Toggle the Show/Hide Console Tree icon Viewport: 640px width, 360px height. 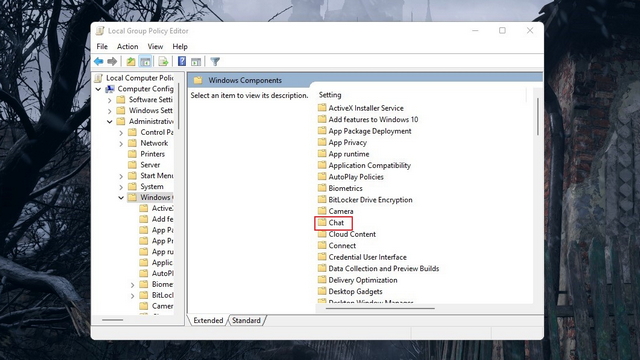(145, 62)
